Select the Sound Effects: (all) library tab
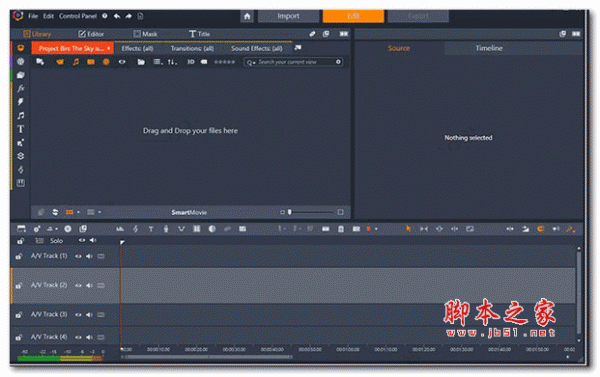This screenshot has width=600, height=377. click(257, 48)
